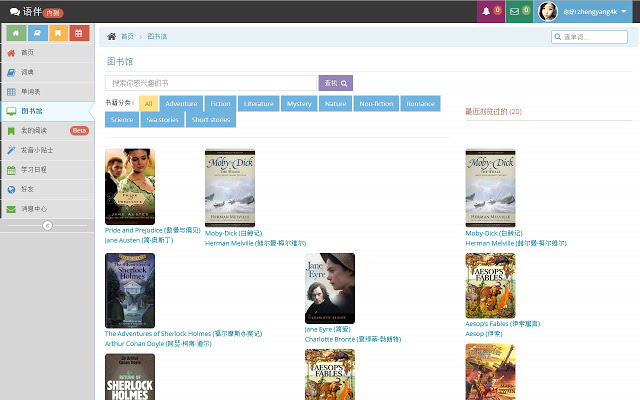Open Pride and Prejudice book cover
This screenshot has height=400, width=640.
(130, 187)
